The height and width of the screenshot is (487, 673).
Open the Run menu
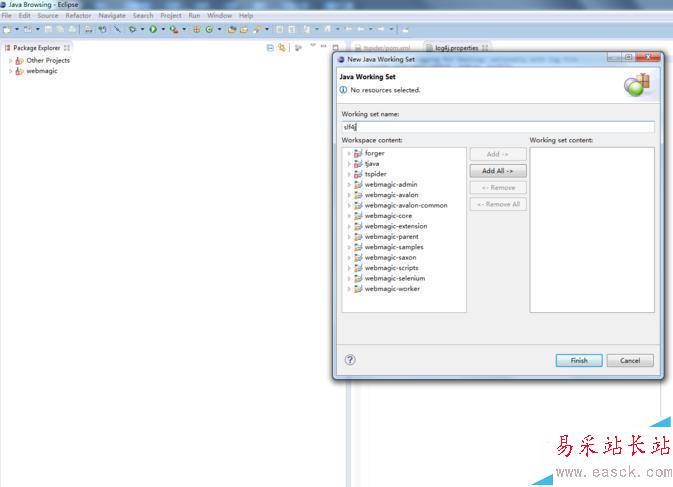pyautogui.click(x=194, y=15)
